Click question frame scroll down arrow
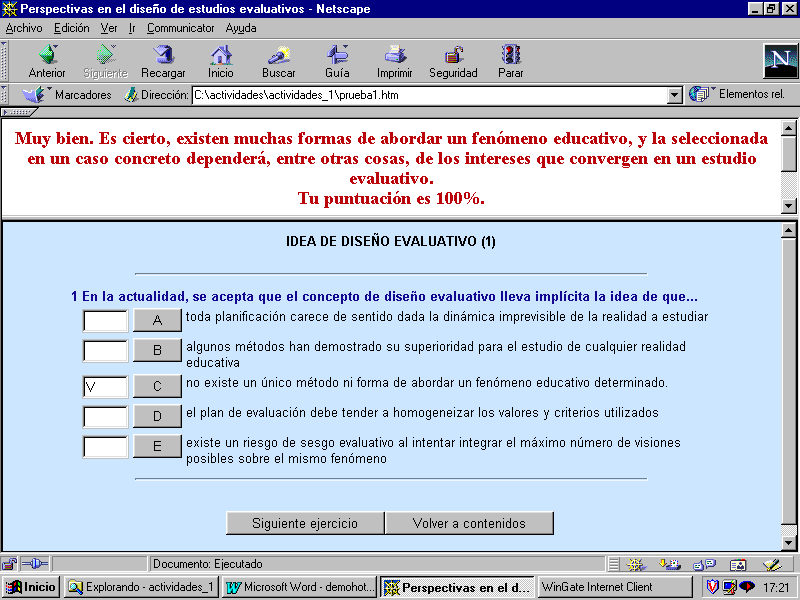Screen dimensions: 800x600 pos(788,543)
